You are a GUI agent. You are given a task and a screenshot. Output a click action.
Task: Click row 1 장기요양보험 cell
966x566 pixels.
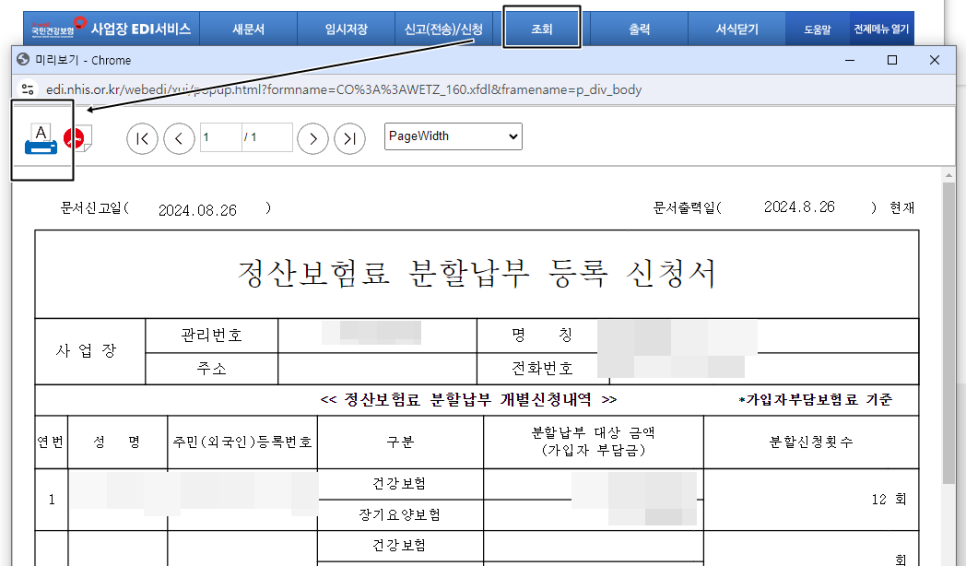point(400,515)
